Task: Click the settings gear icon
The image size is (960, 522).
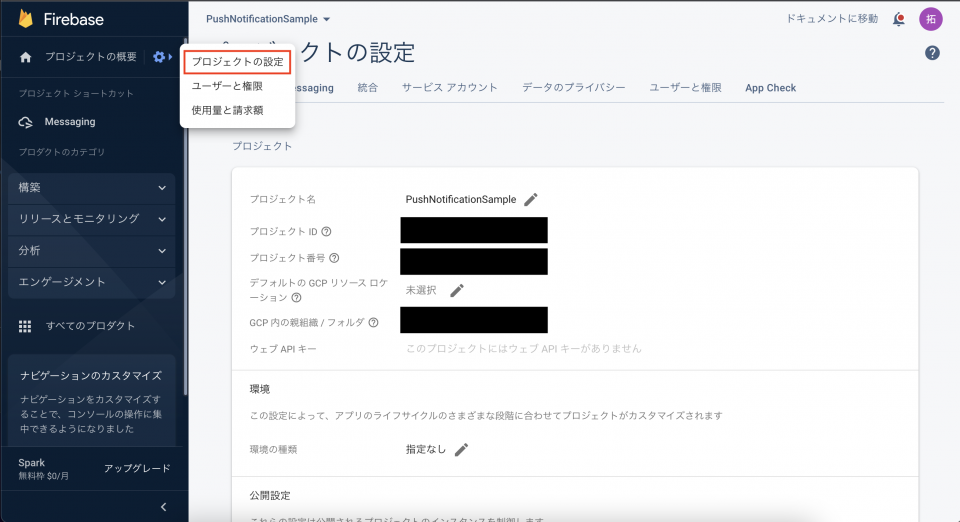Action: tap(159, 57)
